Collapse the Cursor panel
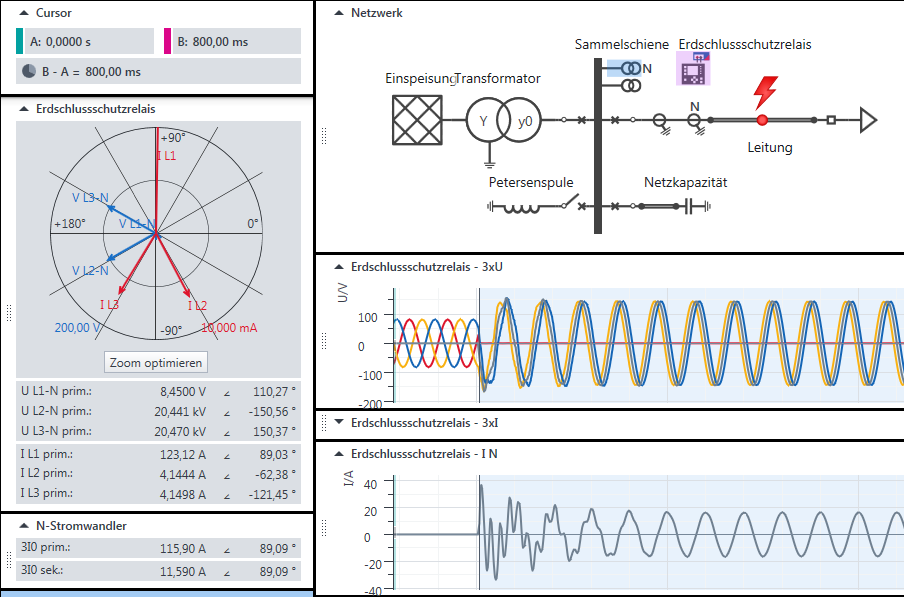This screenshot has height=597, width=904. coord(24,13)
